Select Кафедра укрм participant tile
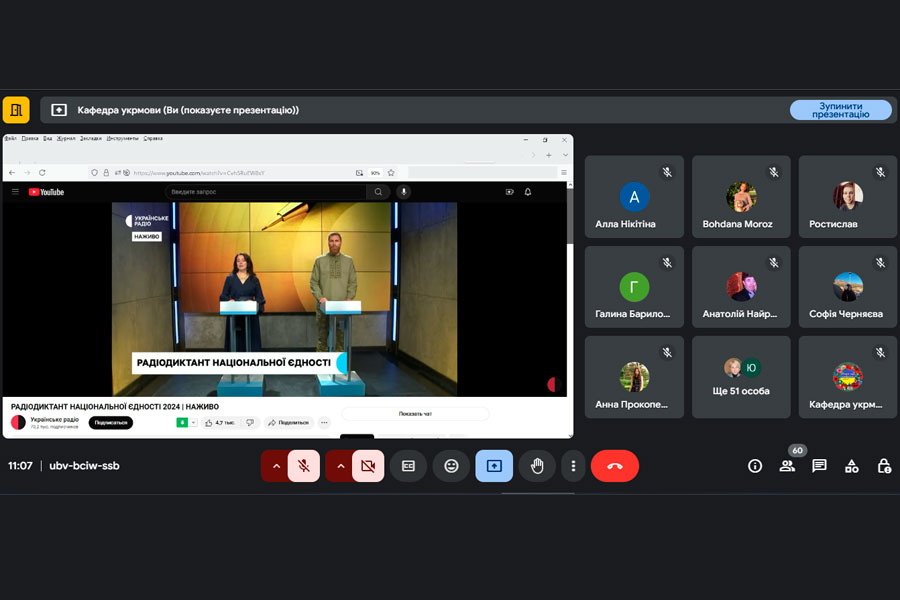This screenshot has width=900, height=600. pyautogui.click(x=848, y=377)
